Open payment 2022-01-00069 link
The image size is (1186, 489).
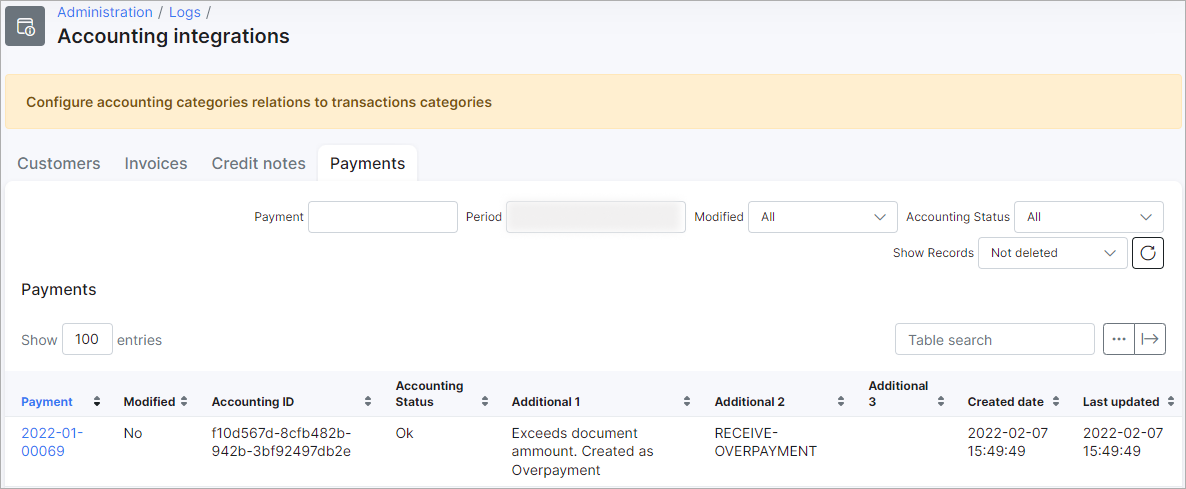[52, 442]
